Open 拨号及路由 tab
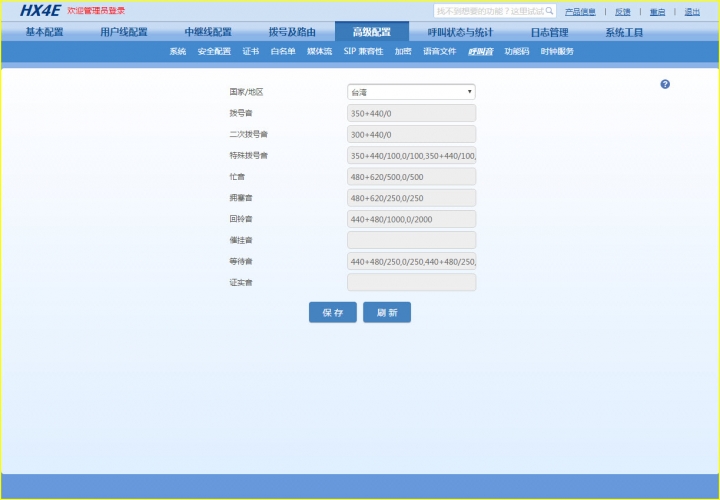Image resolution: width=720 pixels, height=500 pixels. click(292, 32)
